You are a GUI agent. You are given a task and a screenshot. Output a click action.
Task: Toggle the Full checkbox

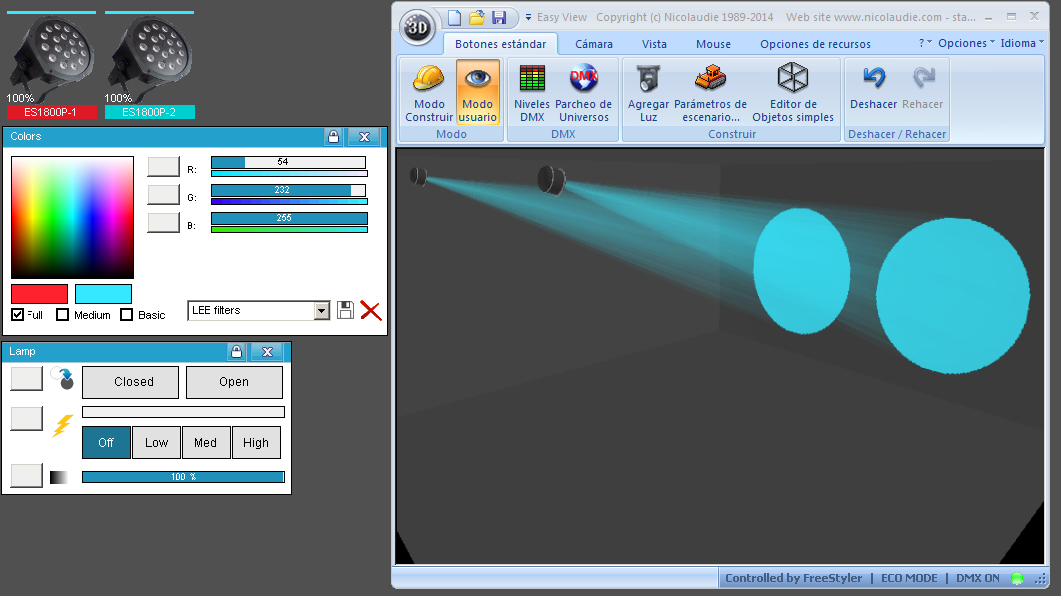tap(18, 315)
